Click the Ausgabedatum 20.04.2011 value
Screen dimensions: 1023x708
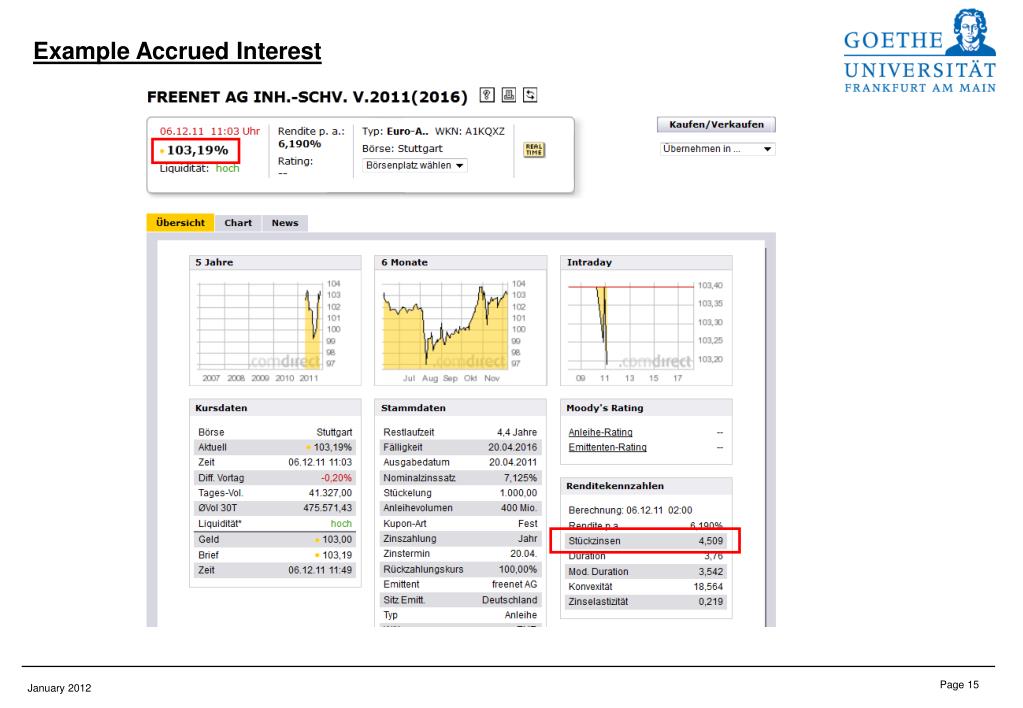pos(513,462)
